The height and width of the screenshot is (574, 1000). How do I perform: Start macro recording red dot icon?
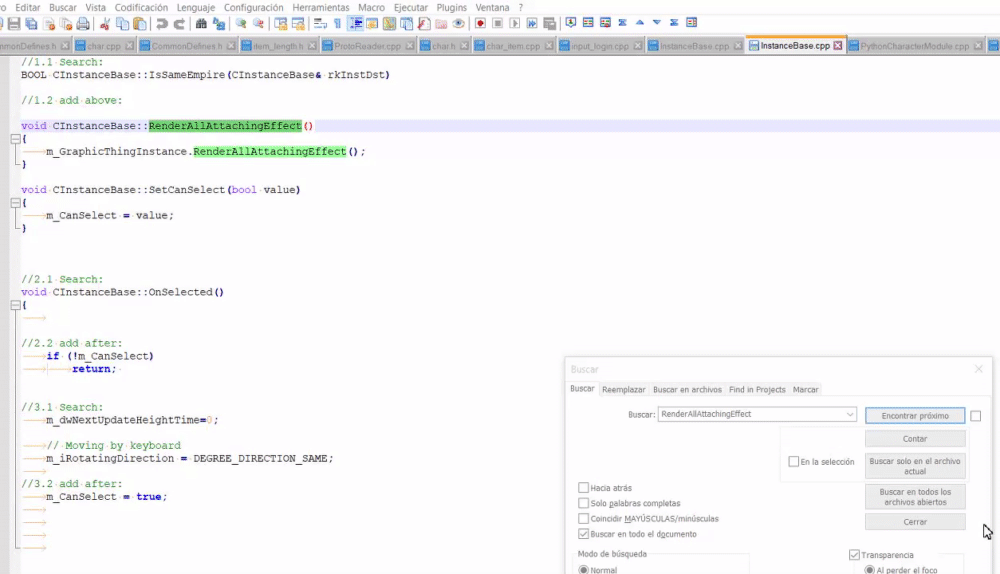pos(480,24)
